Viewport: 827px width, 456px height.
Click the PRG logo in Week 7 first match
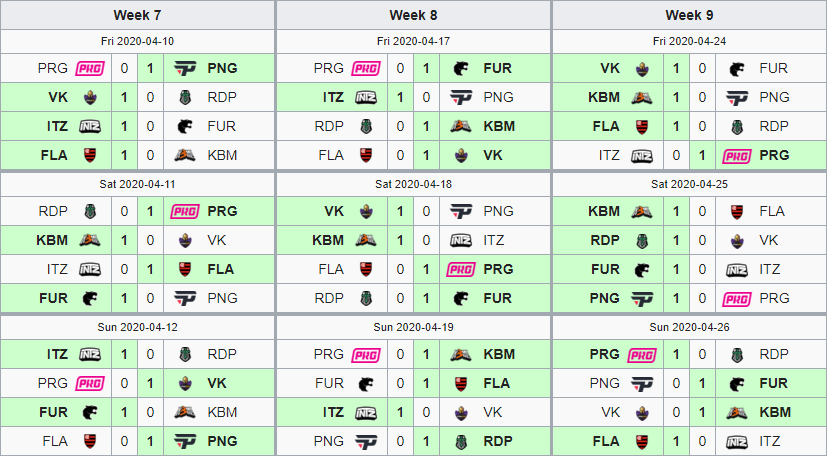(x=90, y=69)
